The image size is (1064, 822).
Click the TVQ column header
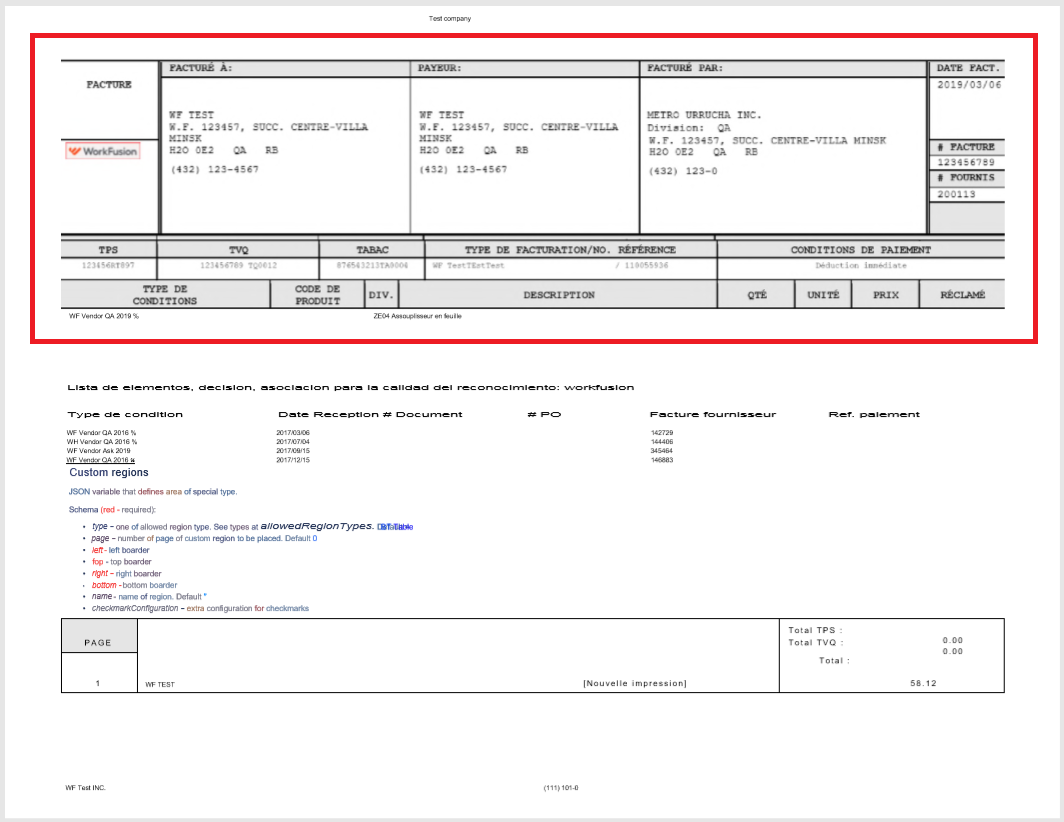click(238, 250)
